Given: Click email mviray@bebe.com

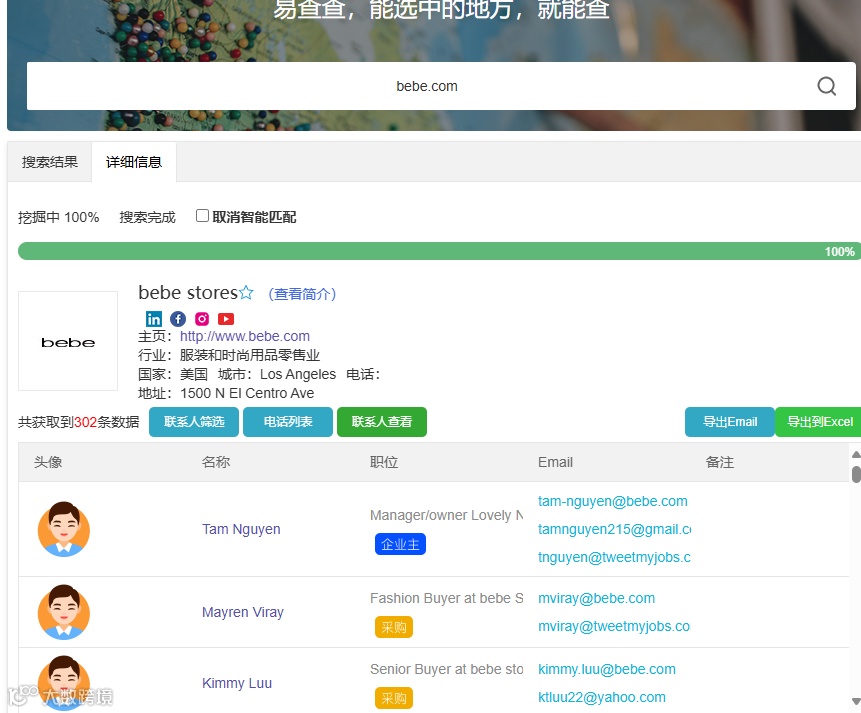Looking at the screenshot, I should point(596,598).
